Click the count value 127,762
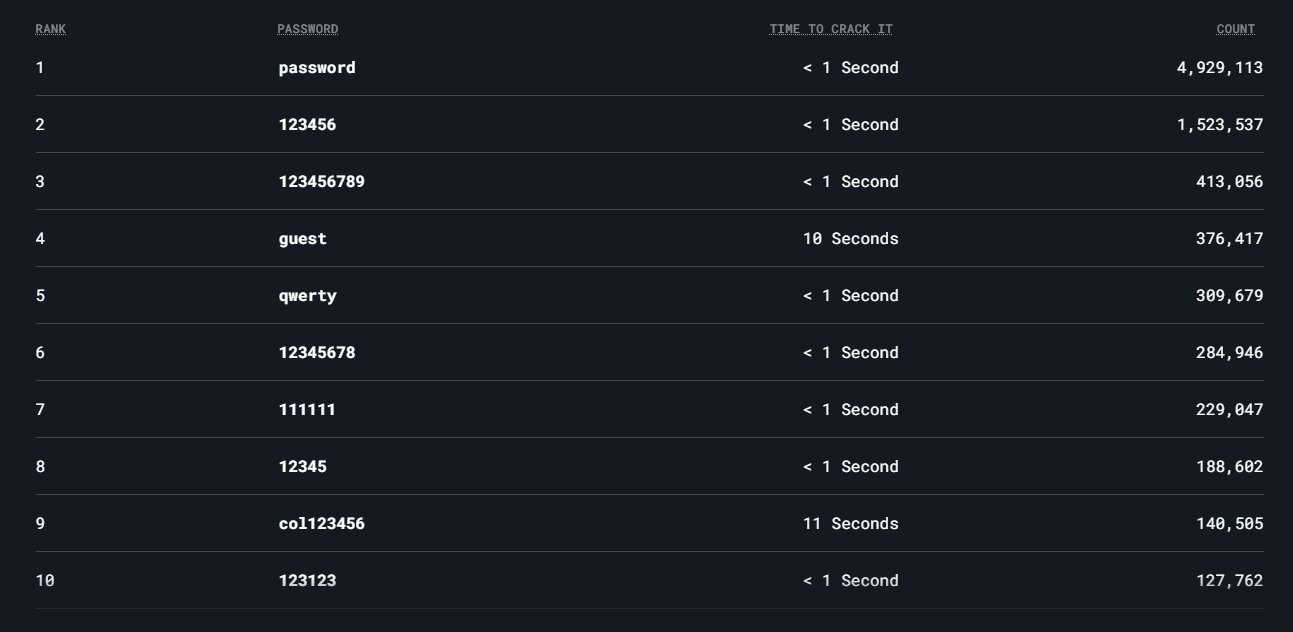Screen dimensions: 1293x632 1229,581
